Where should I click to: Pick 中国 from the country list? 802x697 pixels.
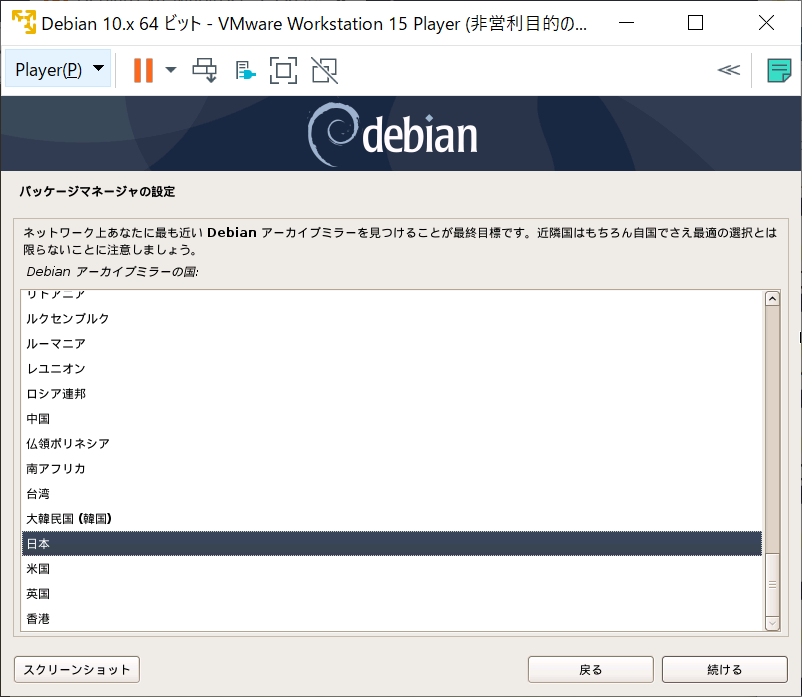[x=392, y=419]
